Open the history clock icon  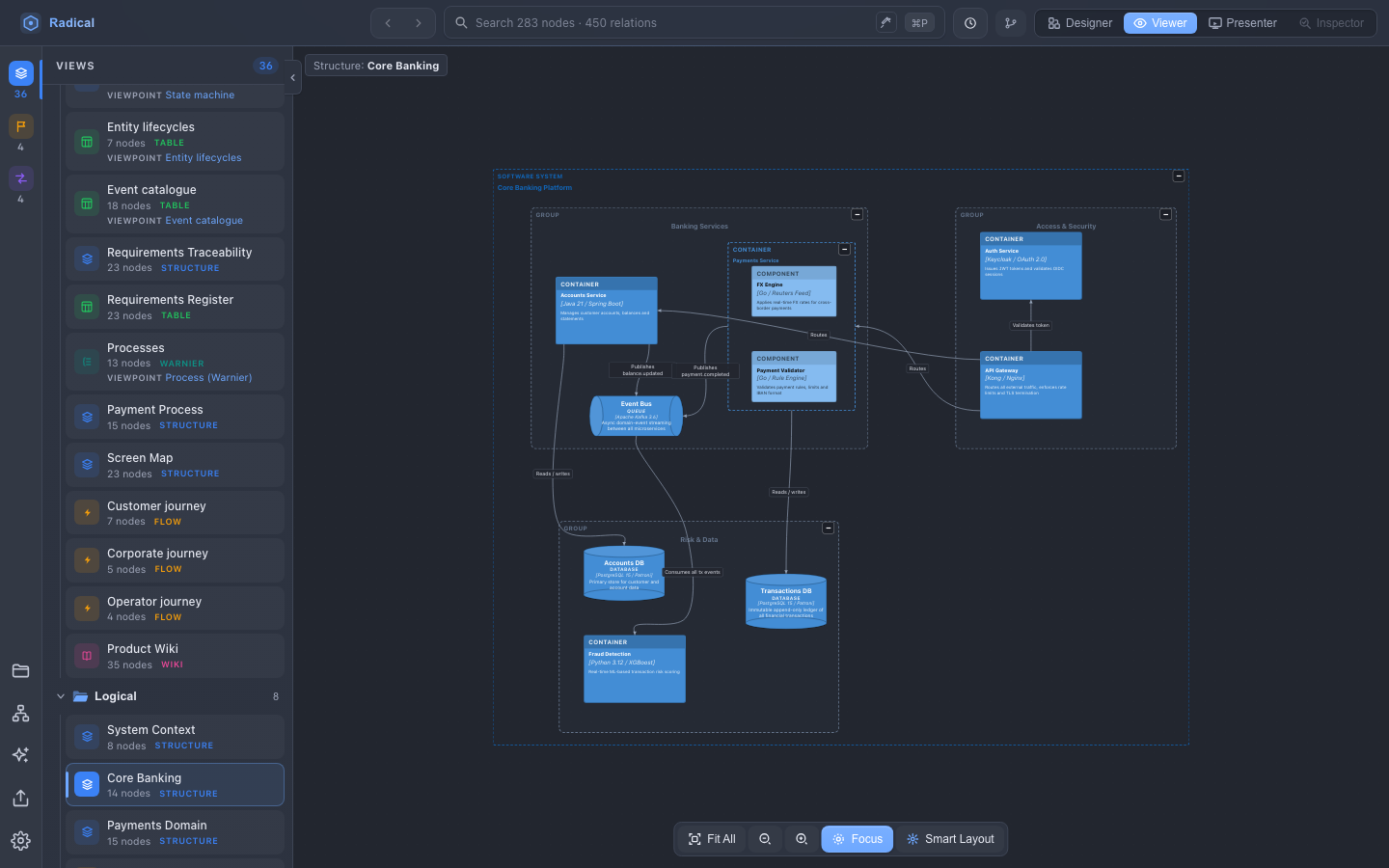(x=970, y=23)
